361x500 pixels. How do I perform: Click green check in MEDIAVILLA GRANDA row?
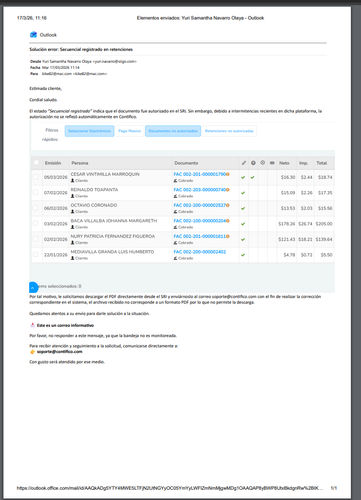(x=243, y=255)
